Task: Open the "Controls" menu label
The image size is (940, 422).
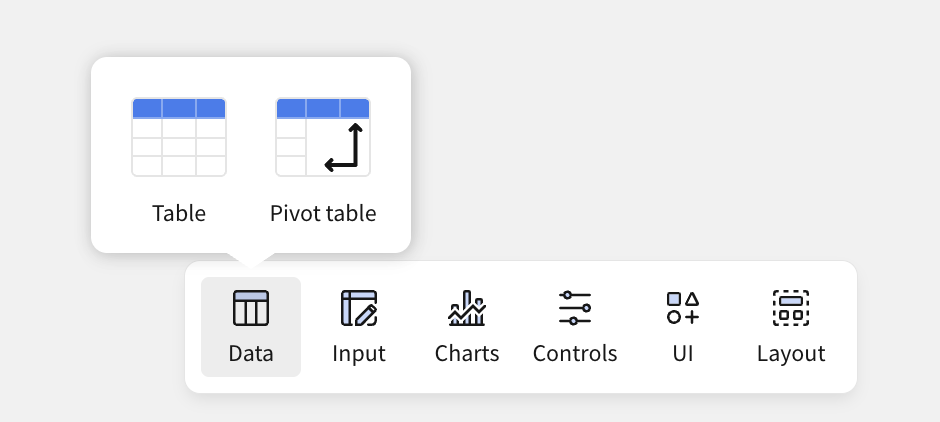Action: (x=575, y=353)
